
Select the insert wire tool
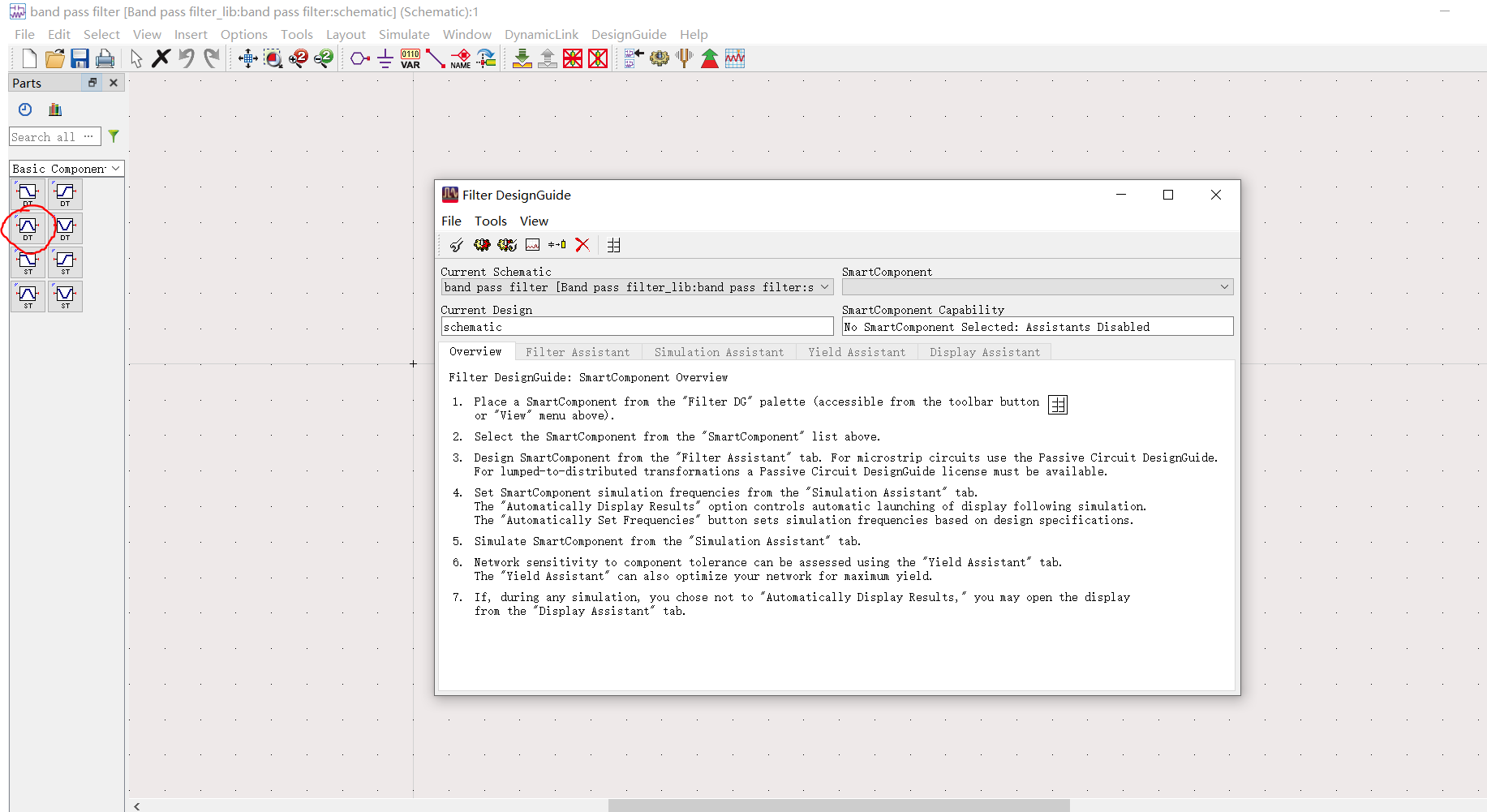coord(436,58)
